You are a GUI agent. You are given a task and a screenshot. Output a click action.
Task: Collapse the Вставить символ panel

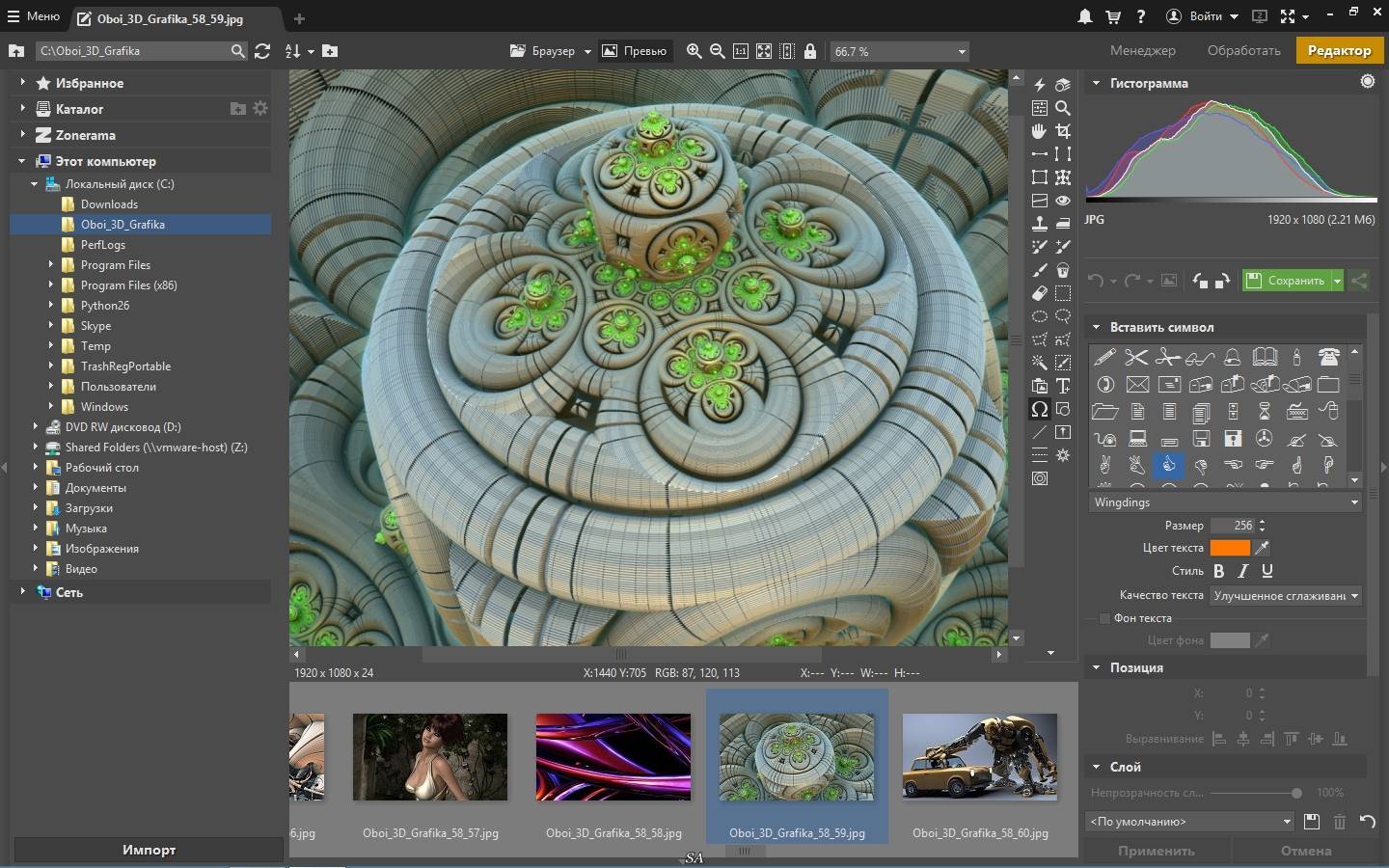pyautogui.click(x=1096, y=327)
